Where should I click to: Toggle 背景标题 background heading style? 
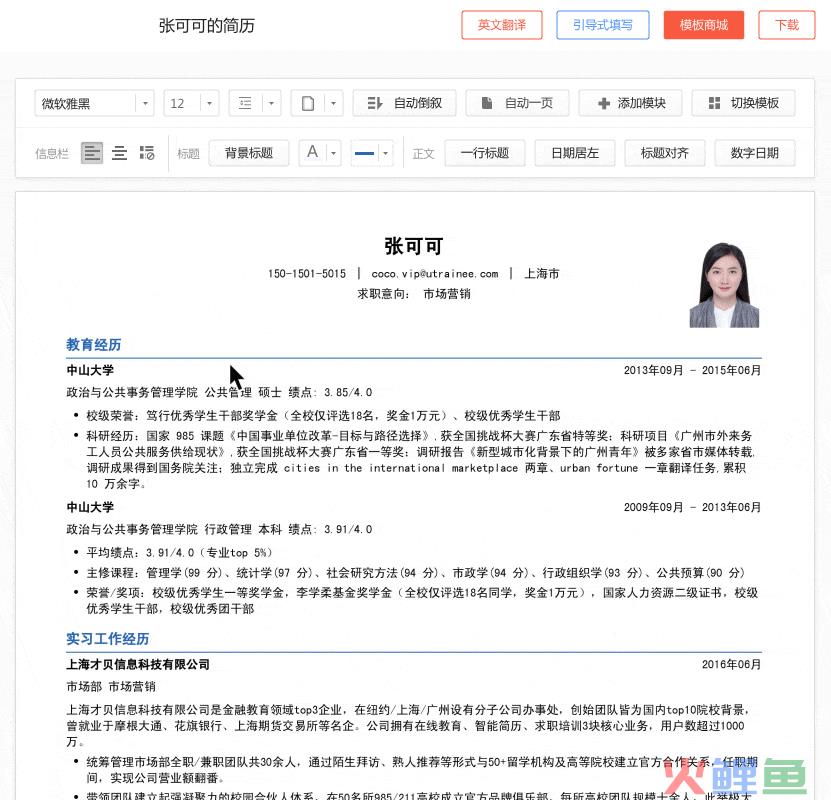(x=249, y=153)
